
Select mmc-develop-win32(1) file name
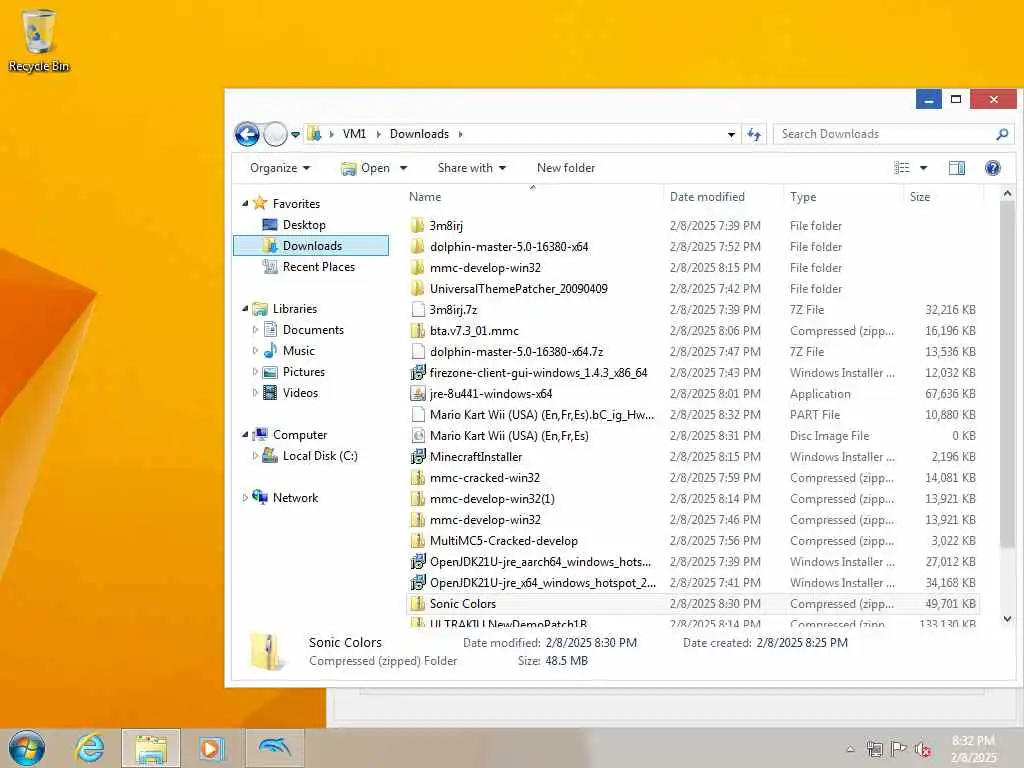tap(492, 499)
